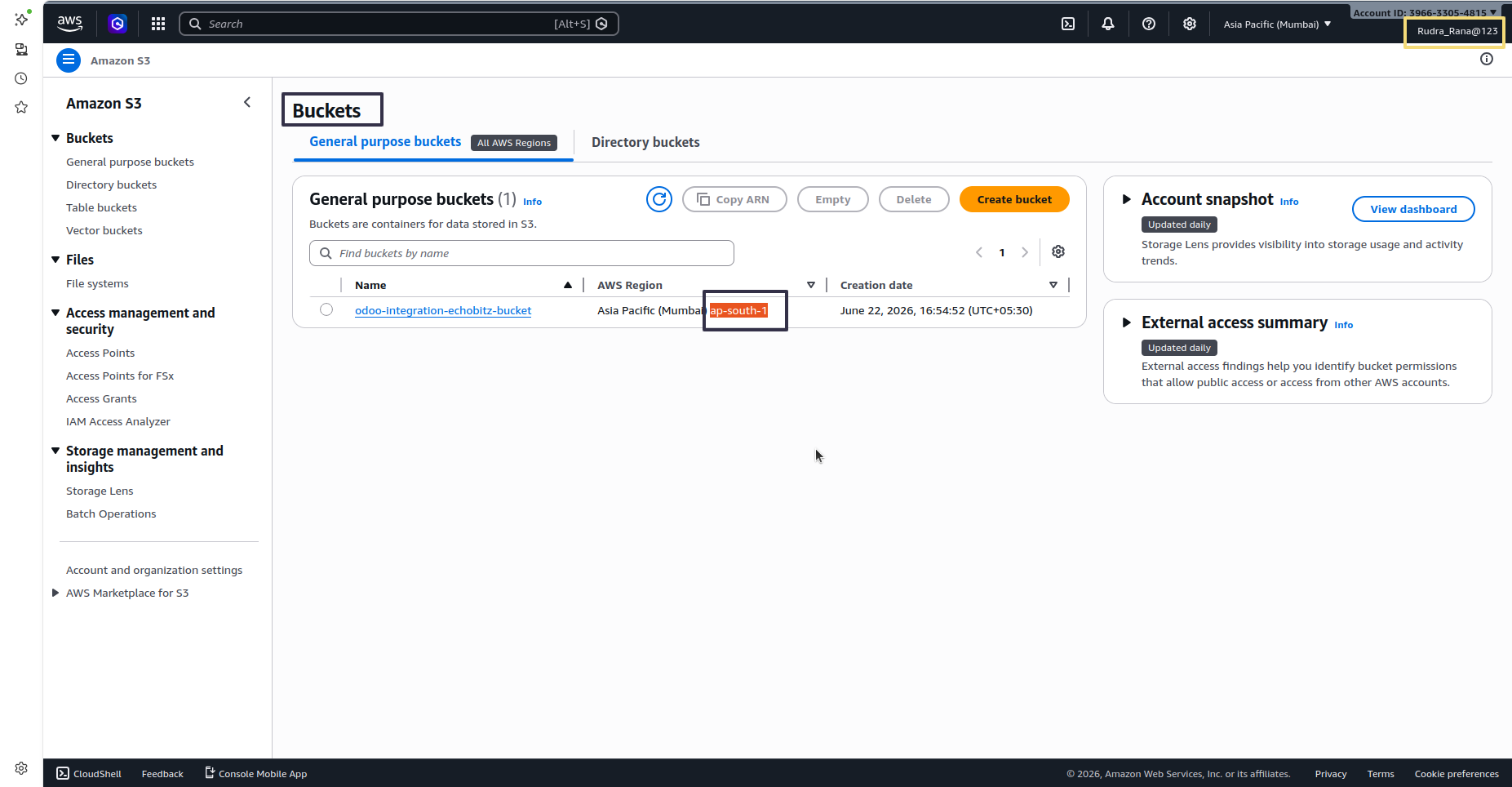Switch to the Directory buckets tab
The height and width of the screenshot is (787, 1512).
tap(645, 142)
